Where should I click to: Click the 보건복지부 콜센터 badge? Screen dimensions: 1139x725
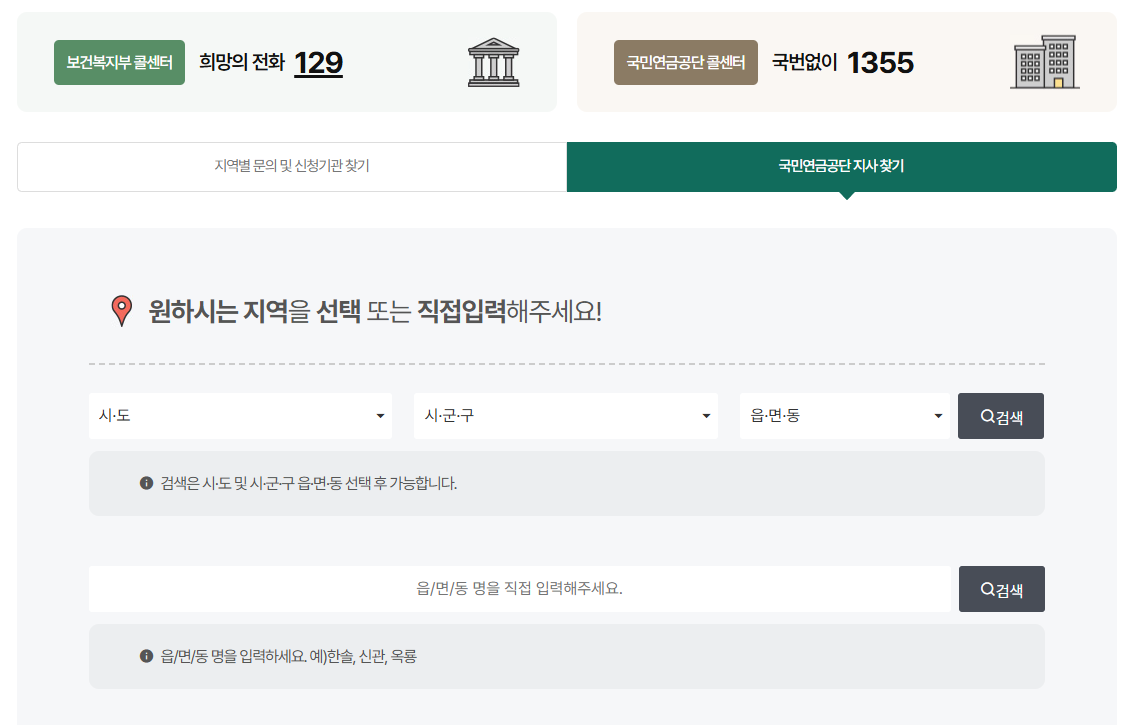[119, 61]
